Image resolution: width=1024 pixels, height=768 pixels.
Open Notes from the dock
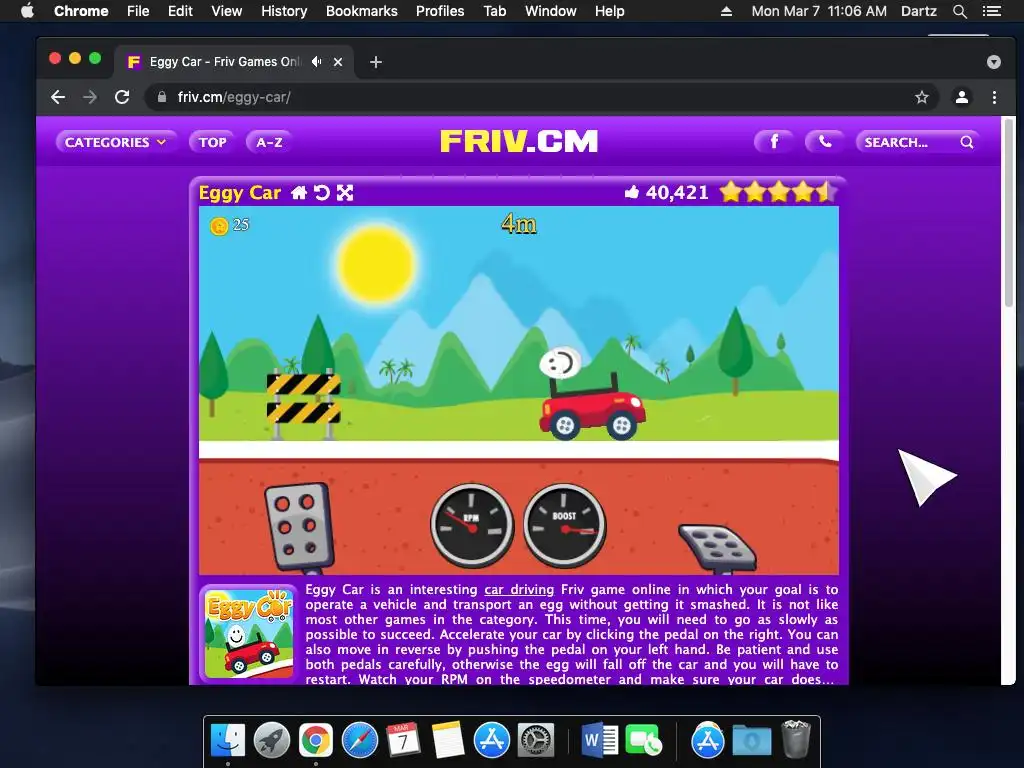click(448, 741)
